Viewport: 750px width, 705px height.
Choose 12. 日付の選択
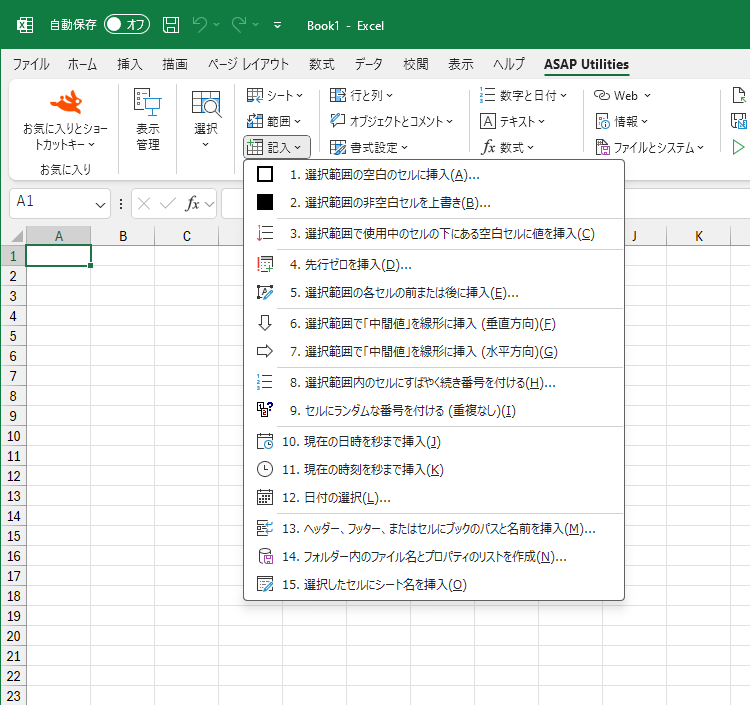tap(434, 498)
